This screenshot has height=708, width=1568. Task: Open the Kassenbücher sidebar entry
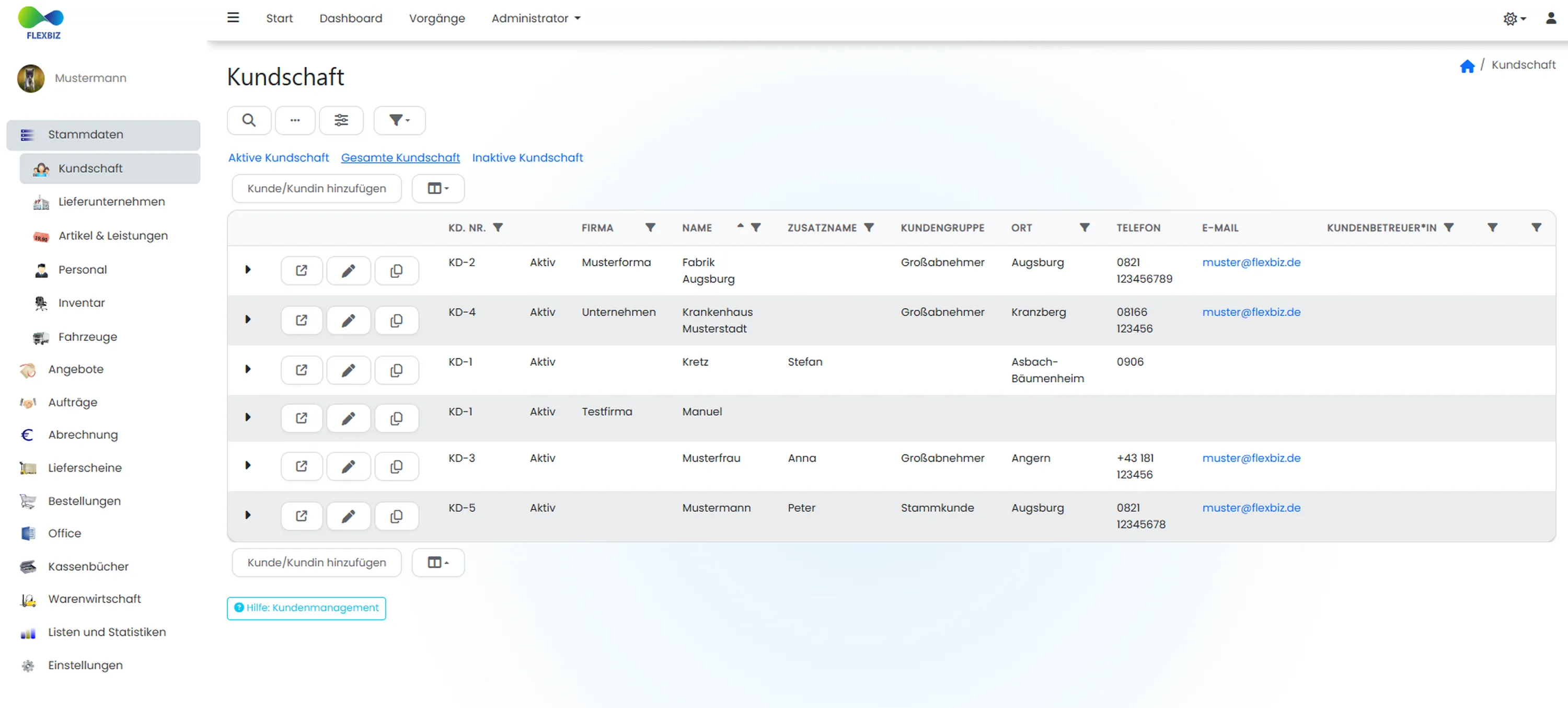88,566
